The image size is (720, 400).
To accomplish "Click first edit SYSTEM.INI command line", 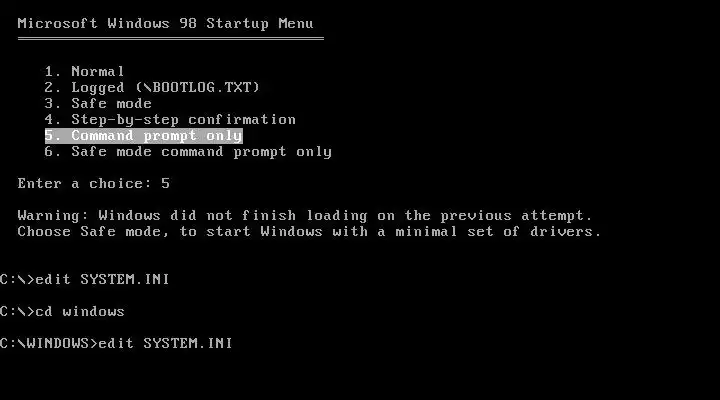I will 84,279.
